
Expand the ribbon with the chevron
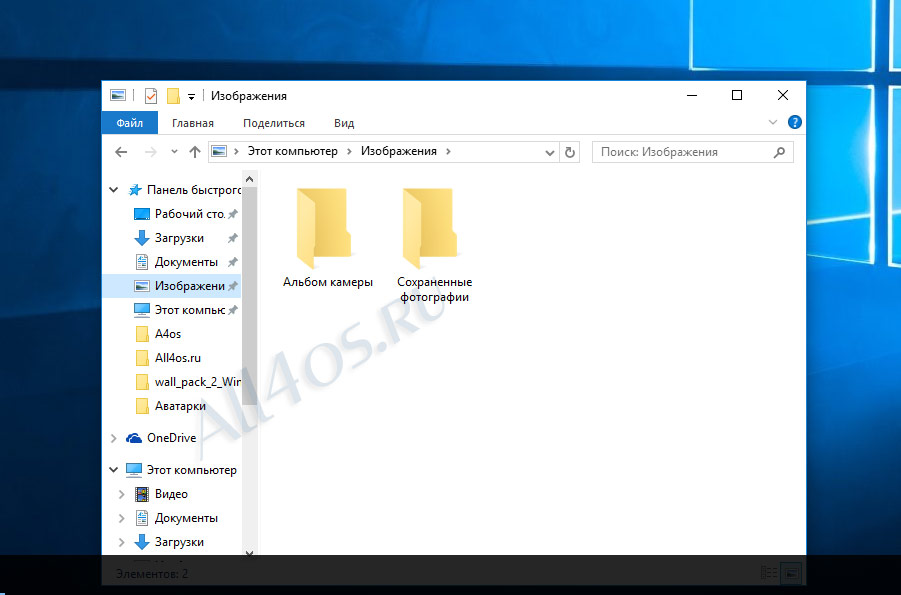click(773, 122)
